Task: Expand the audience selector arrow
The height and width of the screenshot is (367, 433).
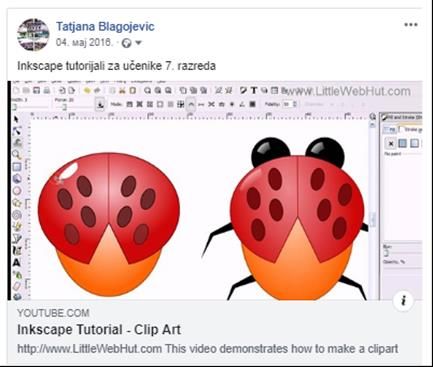Action: pyautogui.click(x=138, y=43)
